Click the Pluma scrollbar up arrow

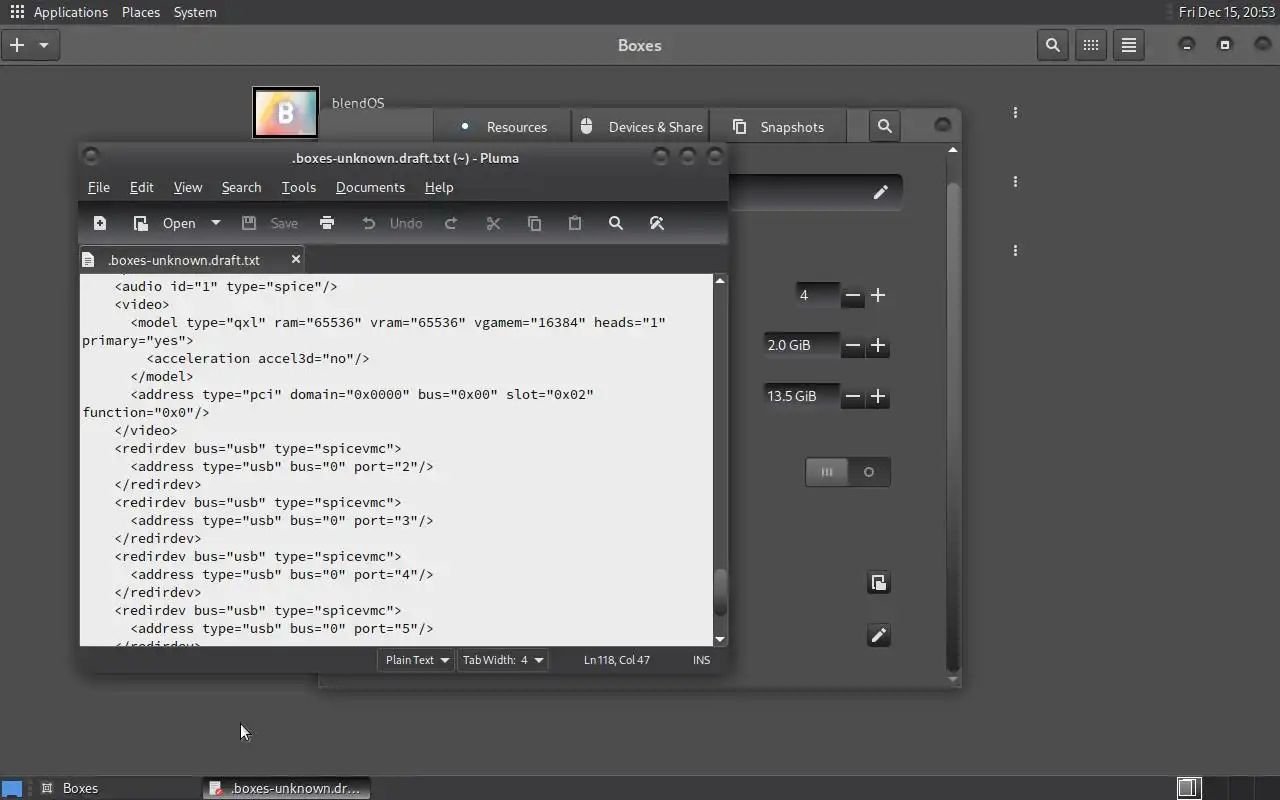coord(720,281)
